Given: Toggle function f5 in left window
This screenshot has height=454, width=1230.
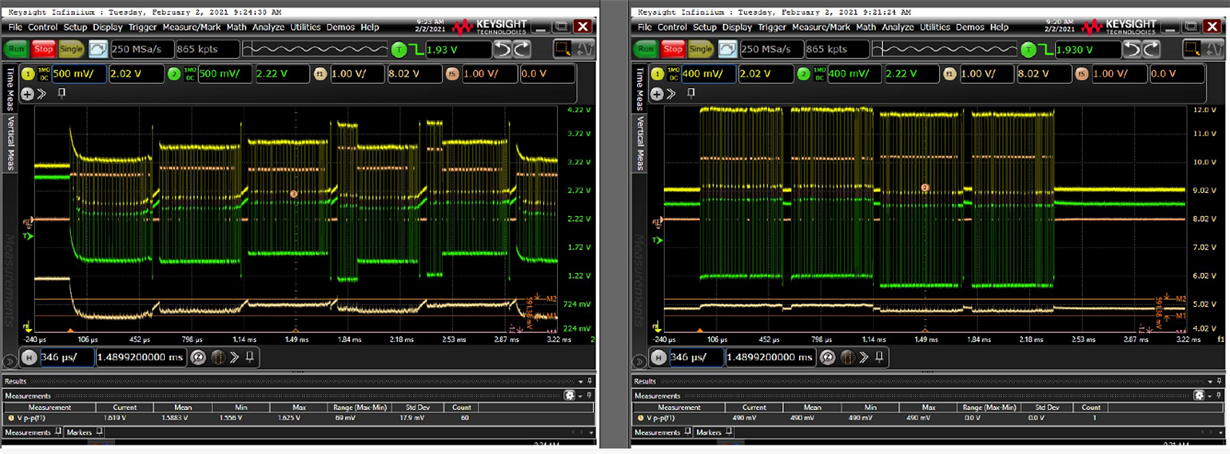Looking at the screenshot, I should point(452,74).
